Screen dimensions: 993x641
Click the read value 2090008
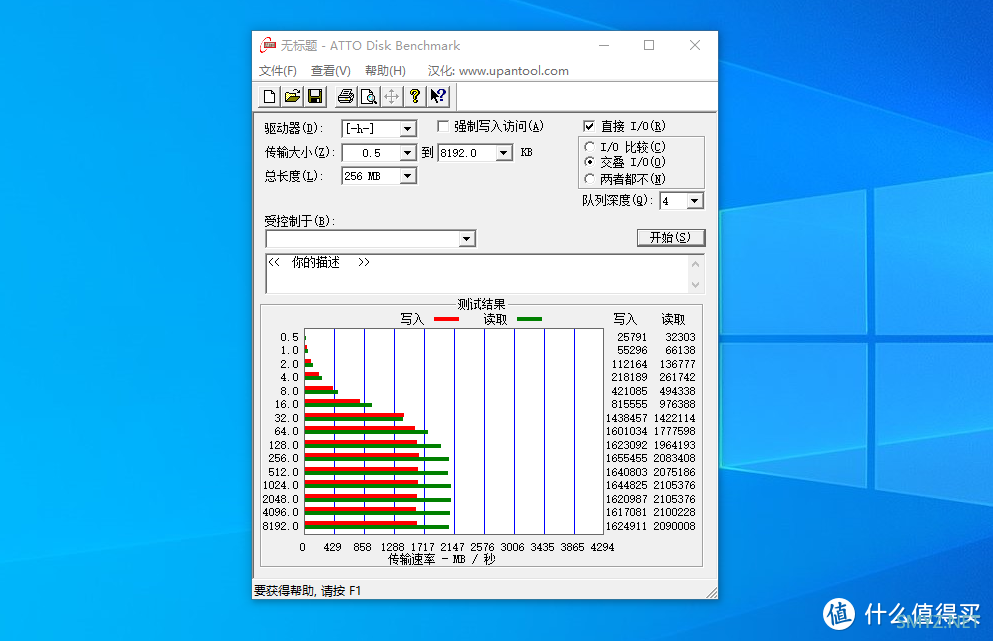674,526
